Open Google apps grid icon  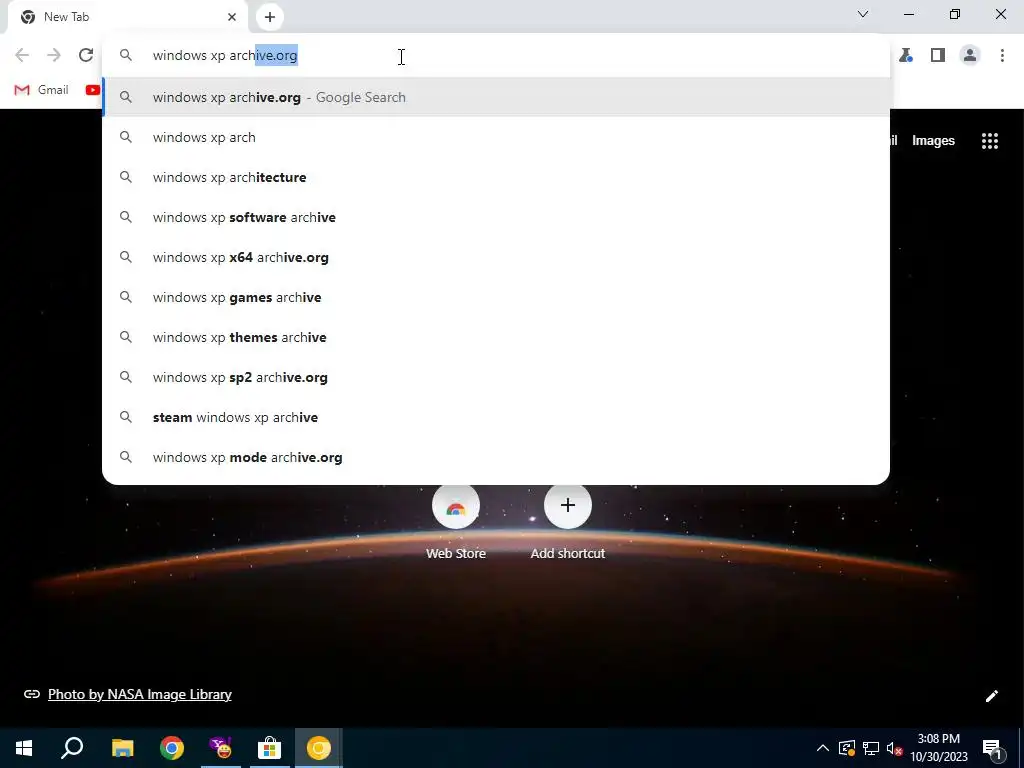point(990,141)
